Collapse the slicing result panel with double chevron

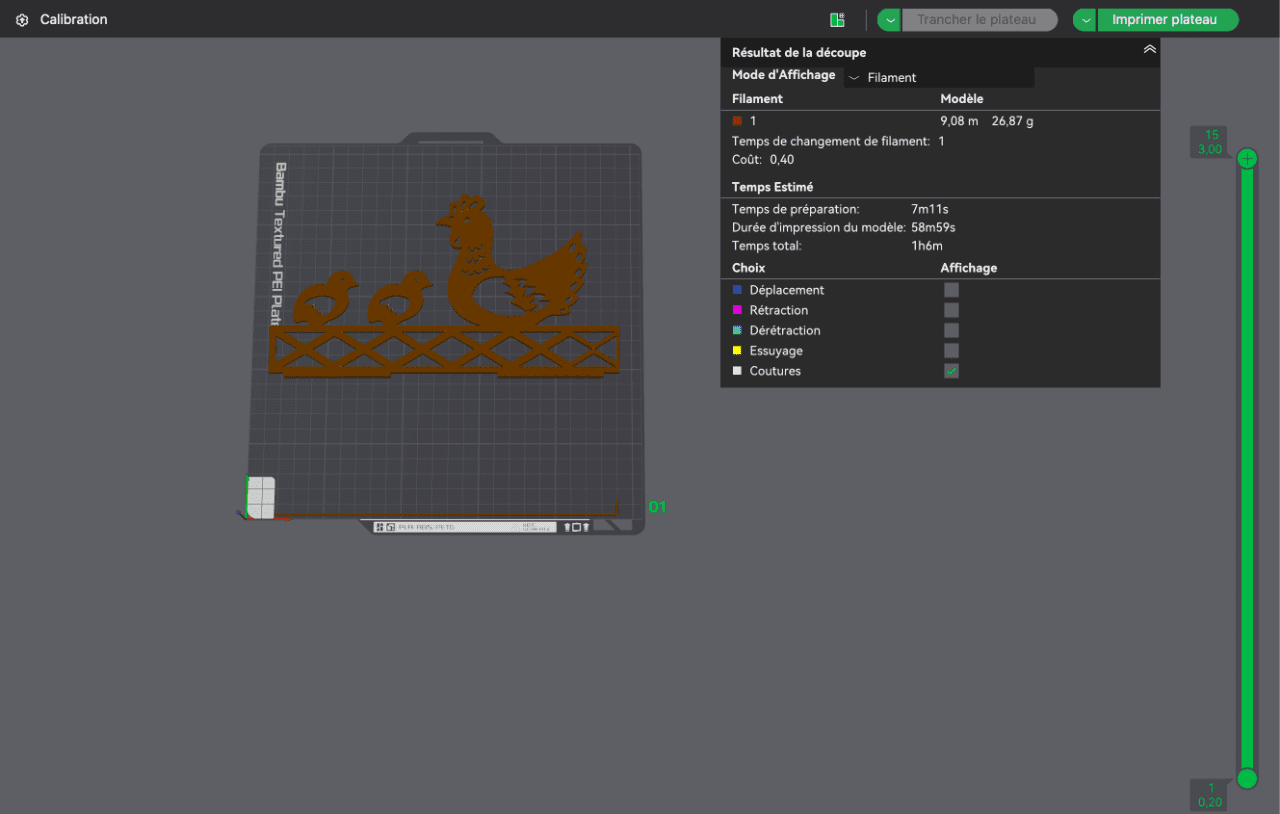tap(1149, 49)
